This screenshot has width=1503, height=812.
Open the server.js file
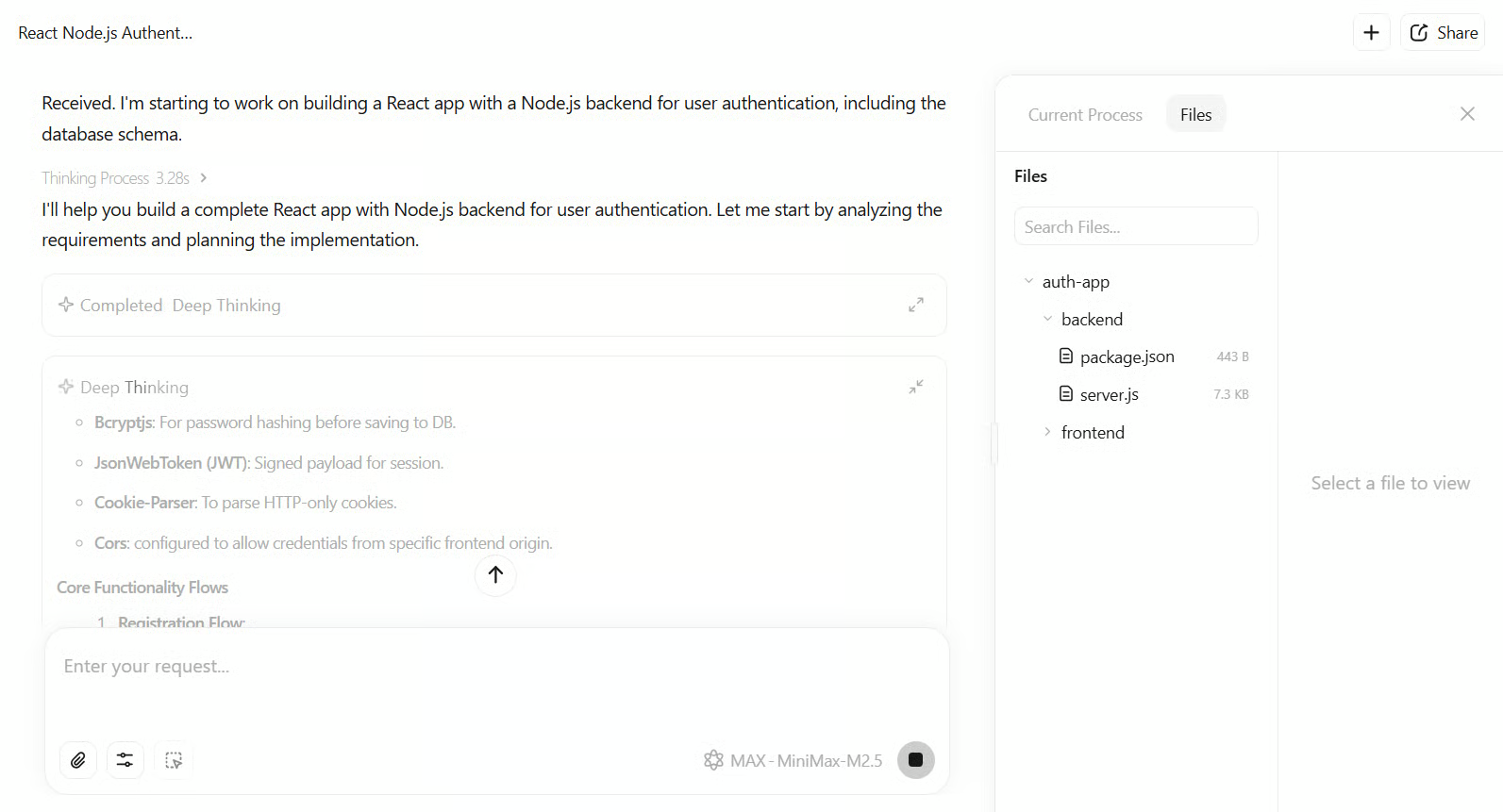coord(1109,395)
